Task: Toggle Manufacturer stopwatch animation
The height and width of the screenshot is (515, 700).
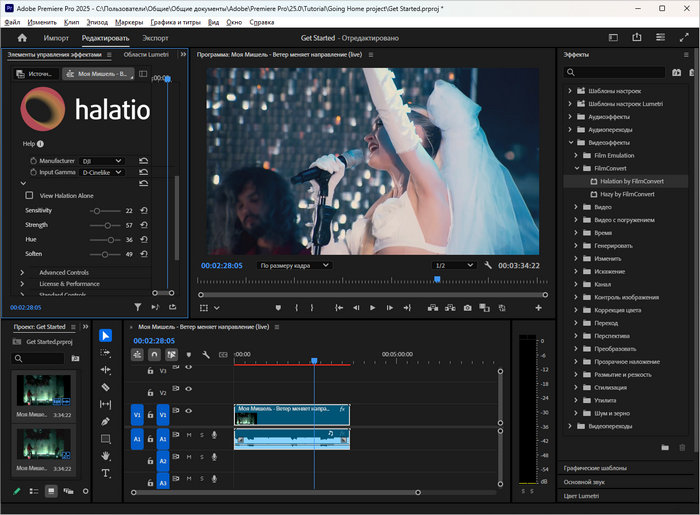Action: click(33, 161)
